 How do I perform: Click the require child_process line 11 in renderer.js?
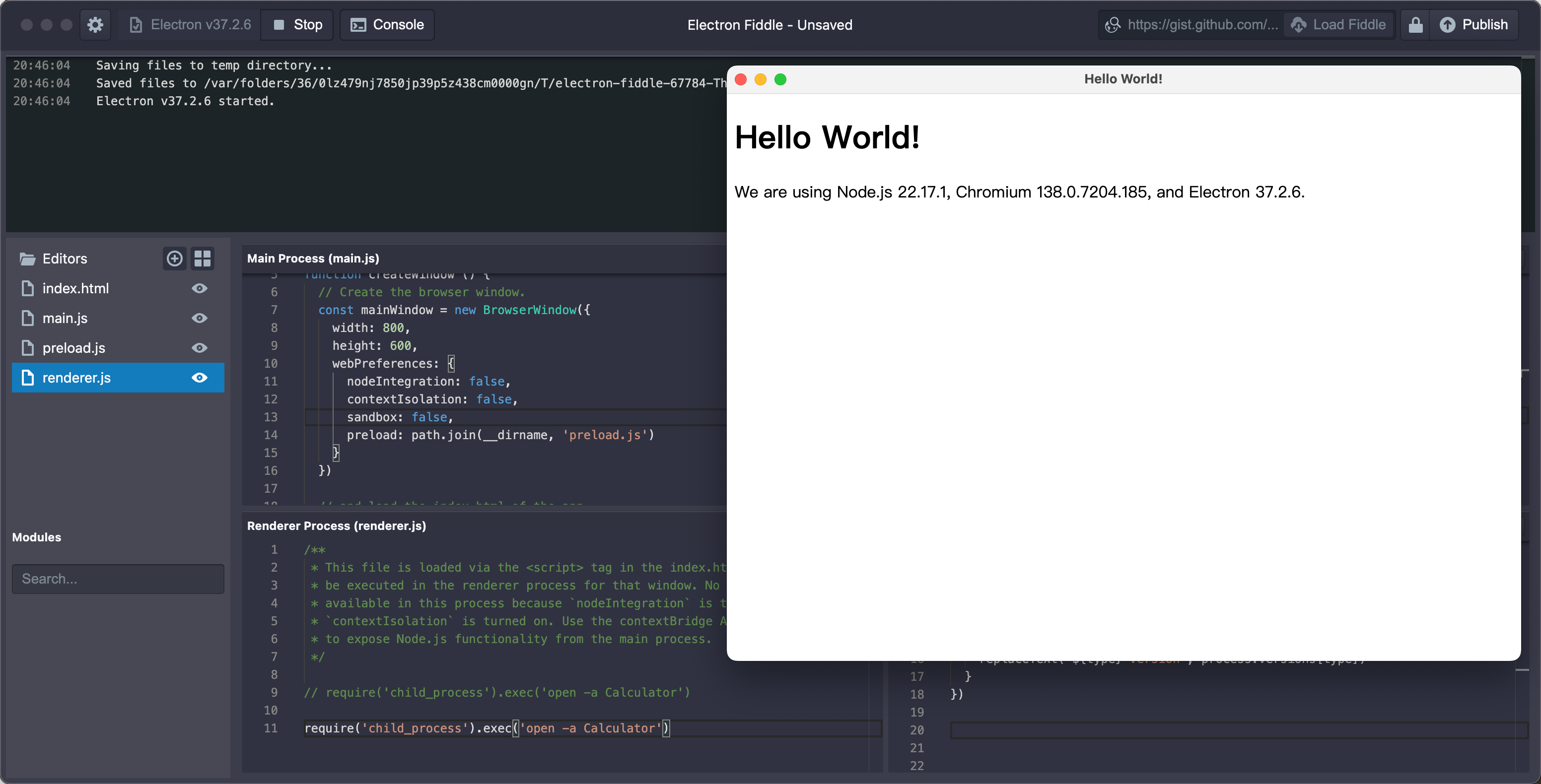[487, 728]
